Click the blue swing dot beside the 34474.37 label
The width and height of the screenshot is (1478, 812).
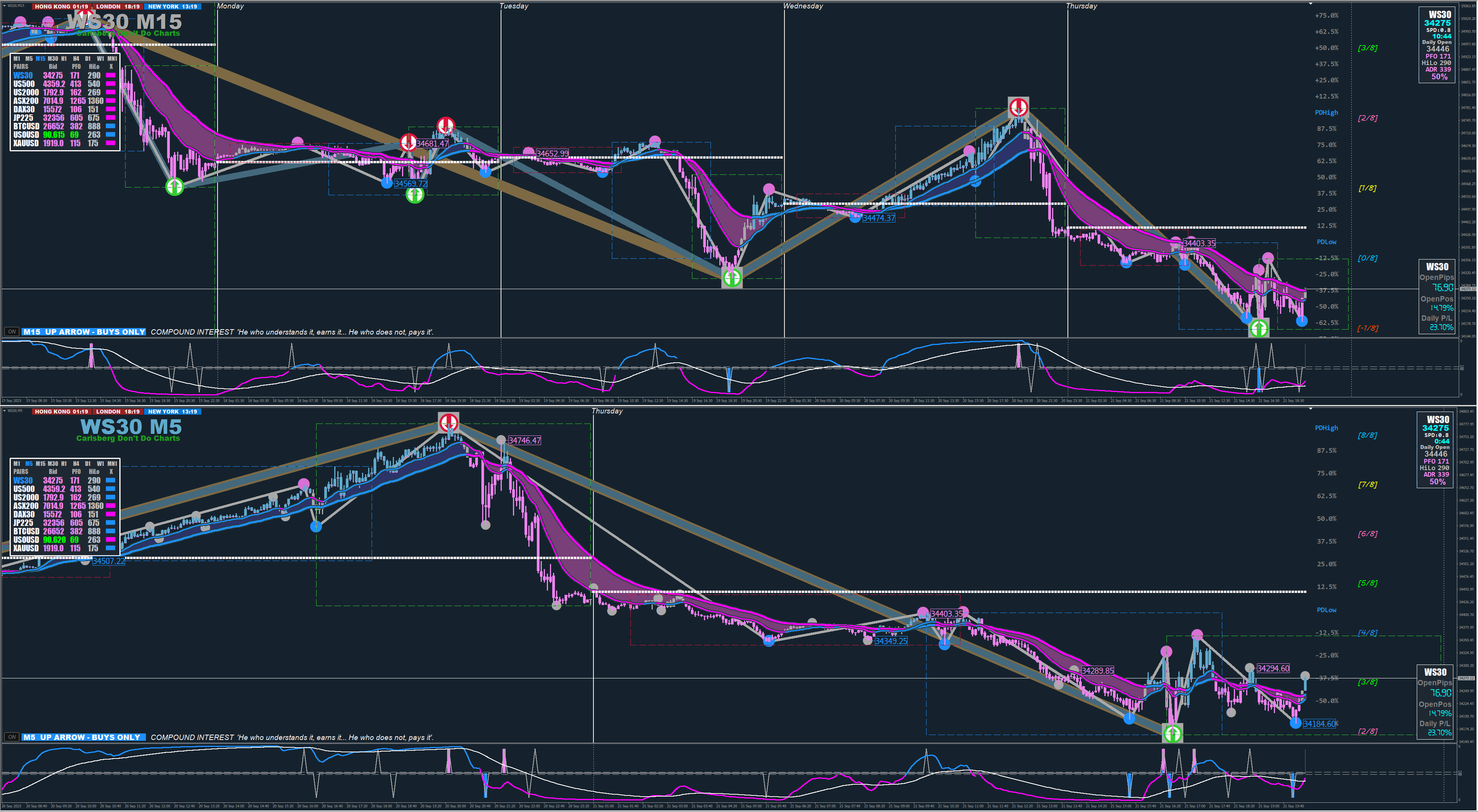(x=855, y=217)
